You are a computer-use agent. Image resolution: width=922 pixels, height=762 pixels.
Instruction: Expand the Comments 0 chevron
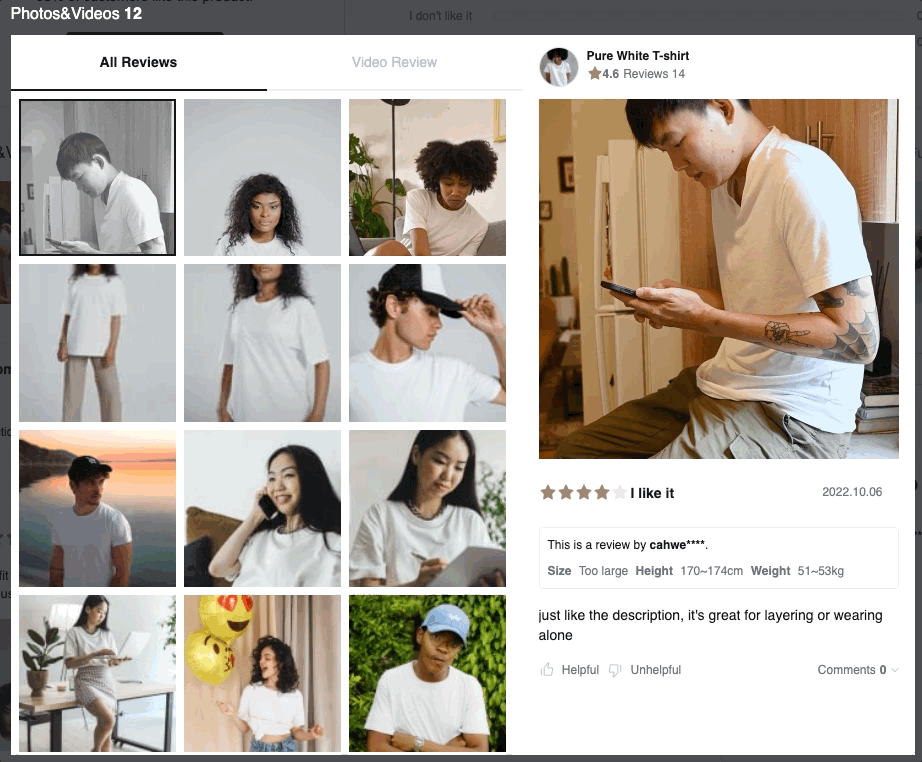[x=894, y=670]
